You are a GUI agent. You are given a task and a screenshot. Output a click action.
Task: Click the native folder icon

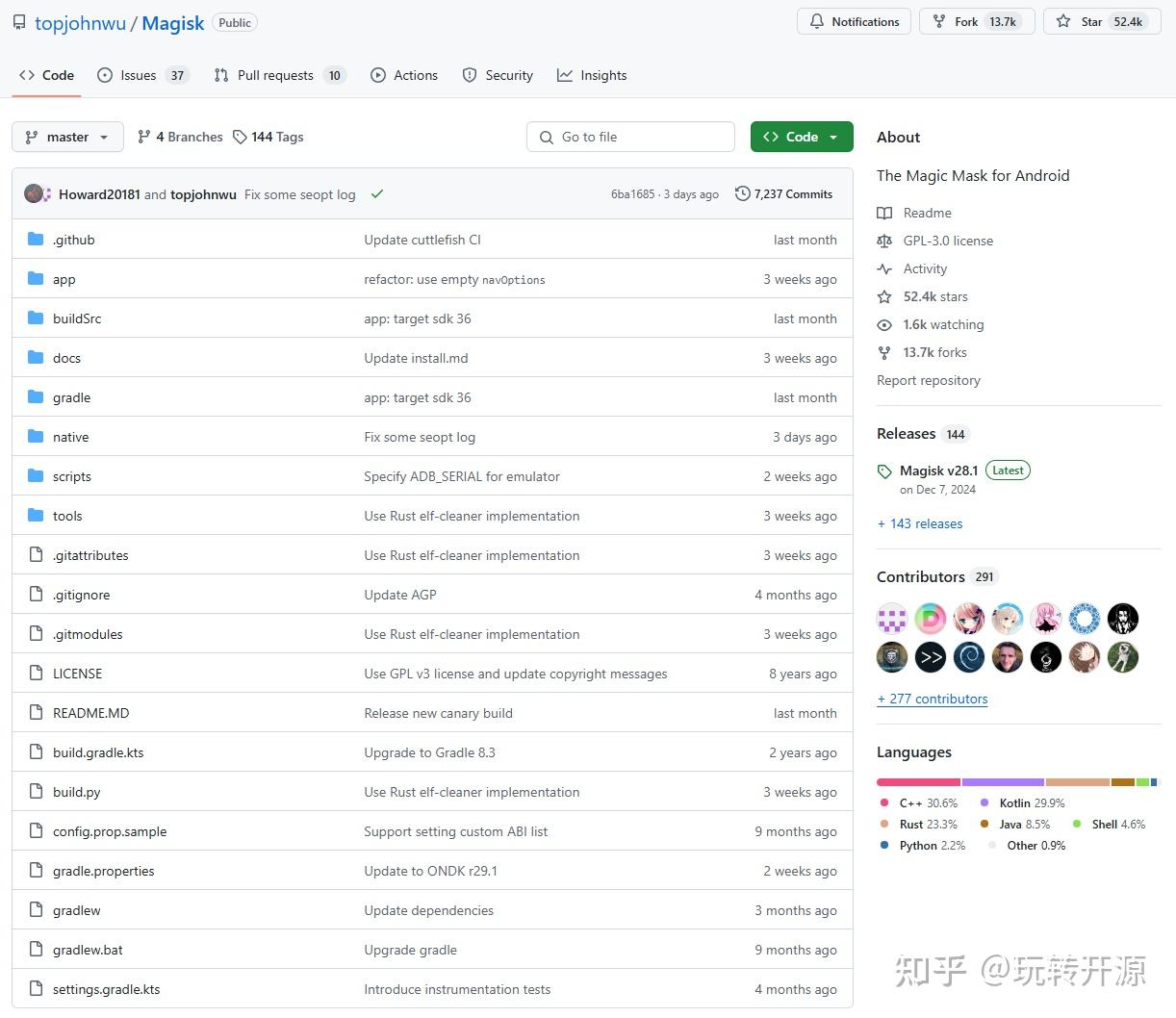pyautogui.click(x=36, y=437)
